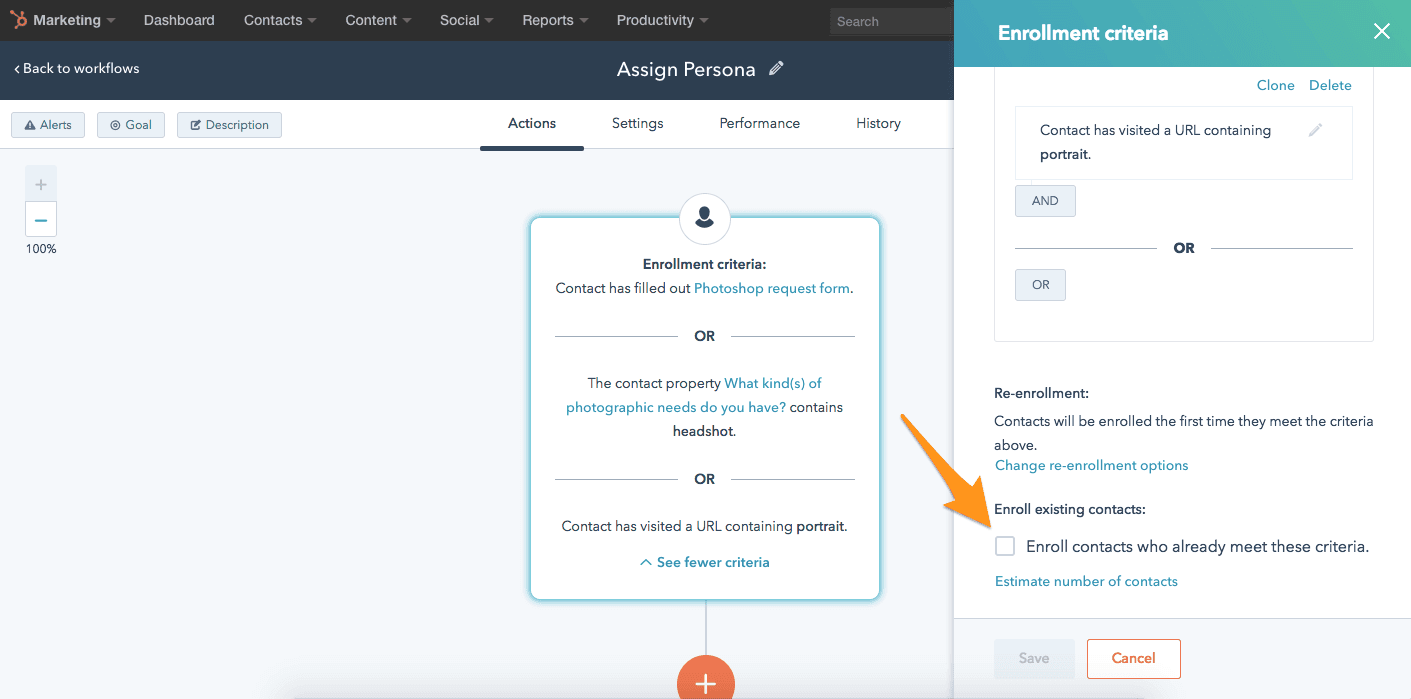The image size is (1411, 699).
Task: Open the Performance tab
Action: click(x=759, y=123)
